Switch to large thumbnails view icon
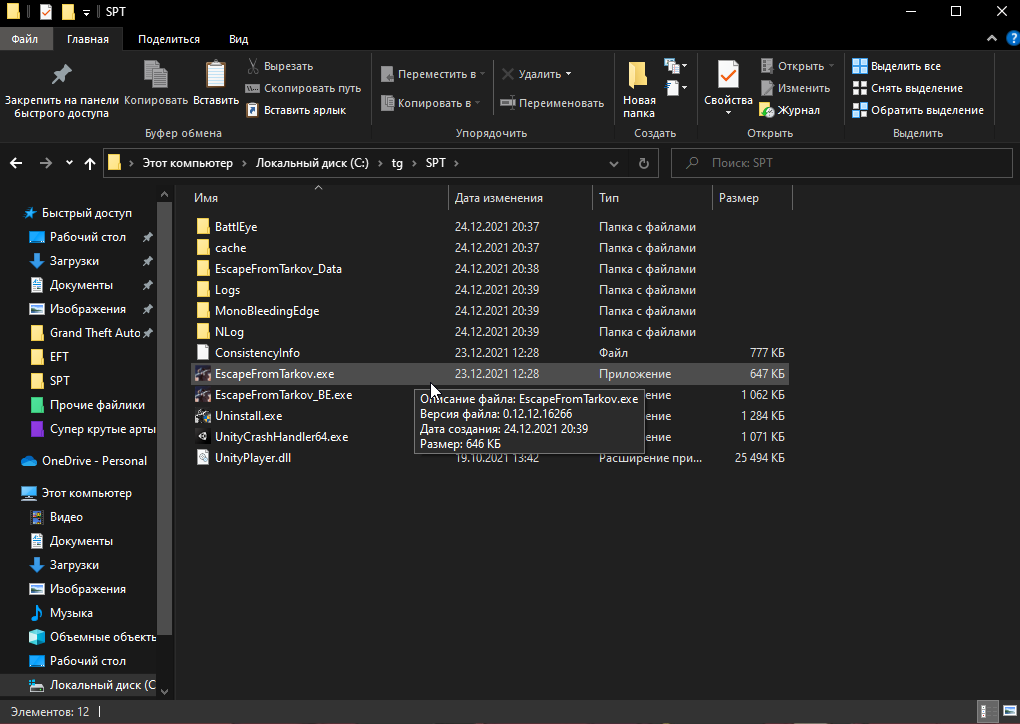The height and width of the screenshot is (724, 1020). [x=1009, y=712]
